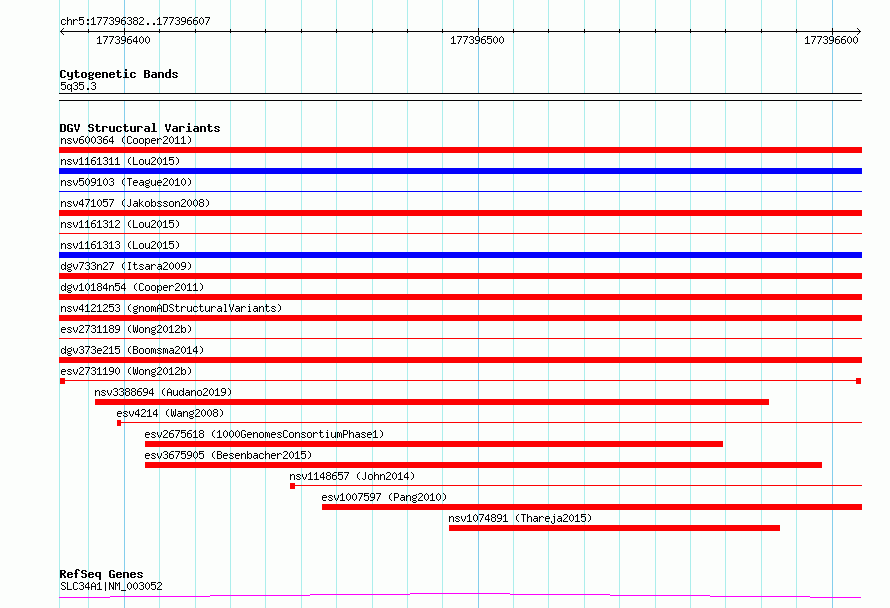Click the 177396400 ruler position label

coord(123,40)
